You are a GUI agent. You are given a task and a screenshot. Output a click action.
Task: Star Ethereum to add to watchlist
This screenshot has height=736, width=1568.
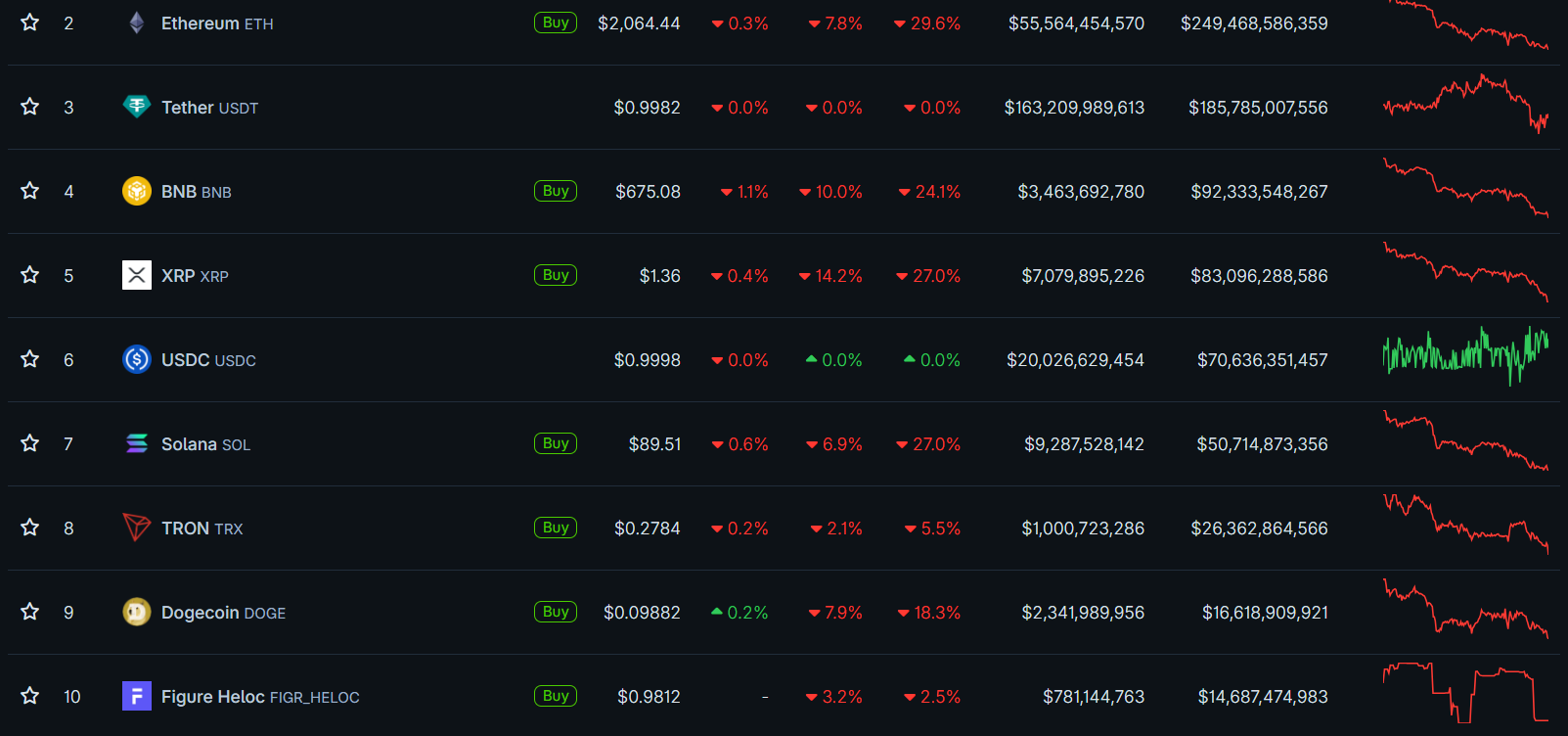click(x=30, y=23)
